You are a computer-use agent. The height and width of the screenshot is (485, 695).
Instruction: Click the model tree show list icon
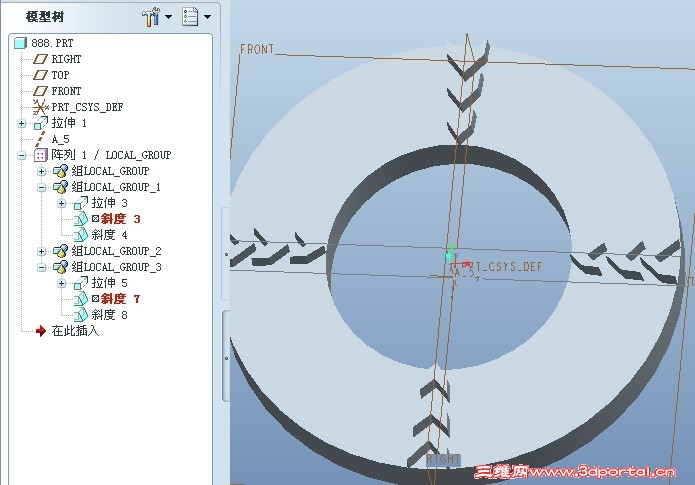(190, 17)
